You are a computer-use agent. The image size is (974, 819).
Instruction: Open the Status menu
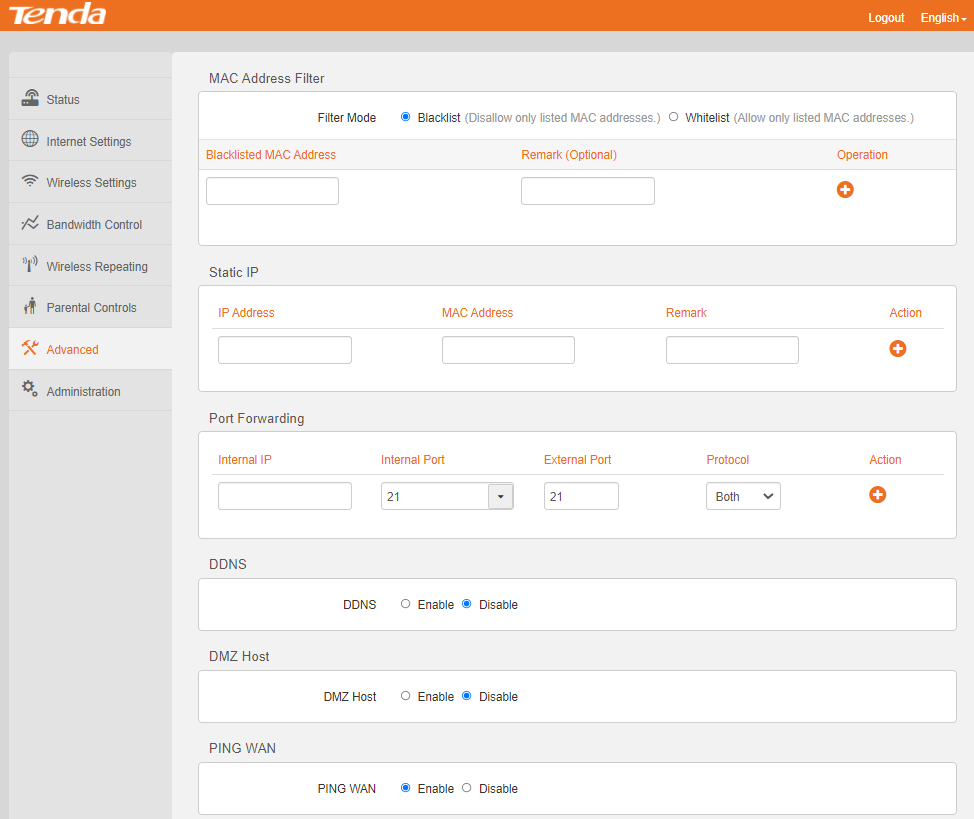point(91,99)
